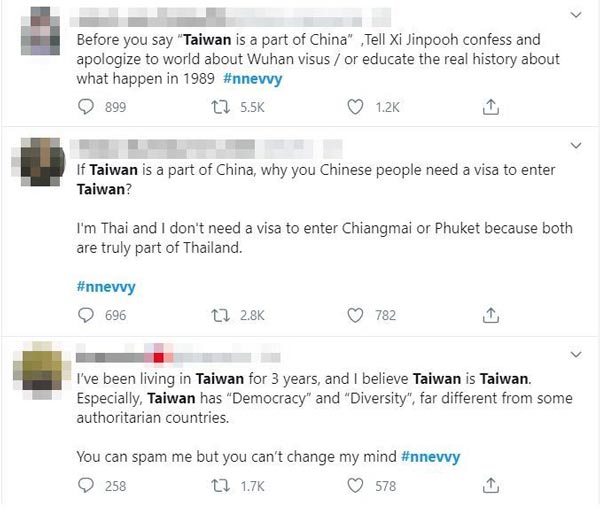Open the third tweet's dropdown arrow

coord(576,355)
